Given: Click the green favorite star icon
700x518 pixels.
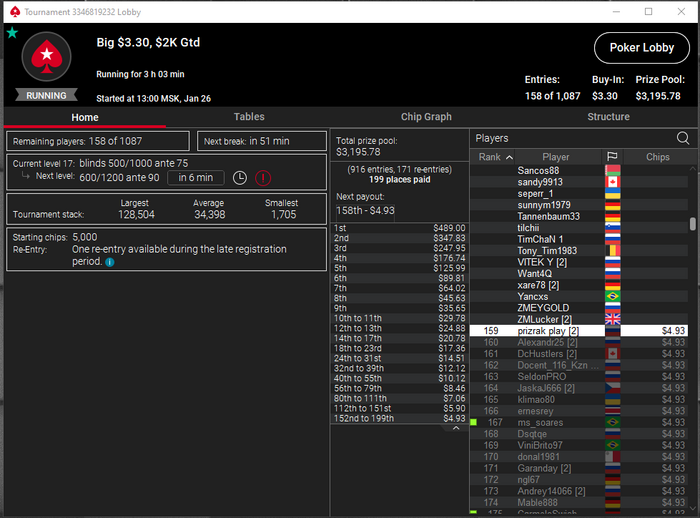Looking at the screenshot, I should click(12, 33).
